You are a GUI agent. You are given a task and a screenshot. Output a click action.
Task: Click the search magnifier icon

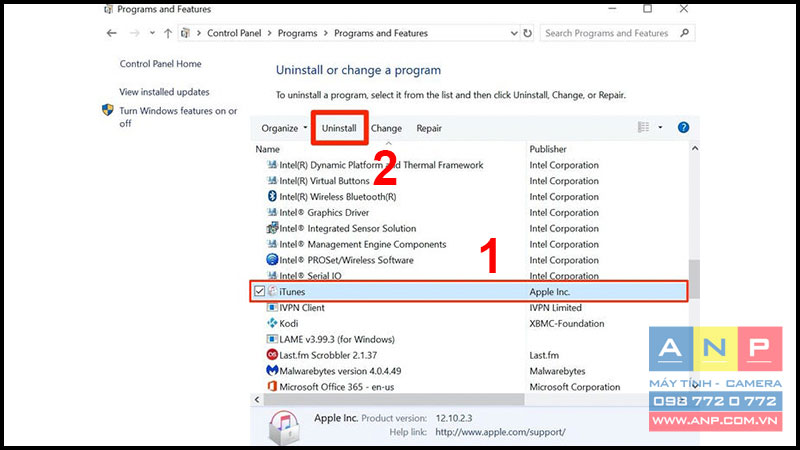point(685,33)
